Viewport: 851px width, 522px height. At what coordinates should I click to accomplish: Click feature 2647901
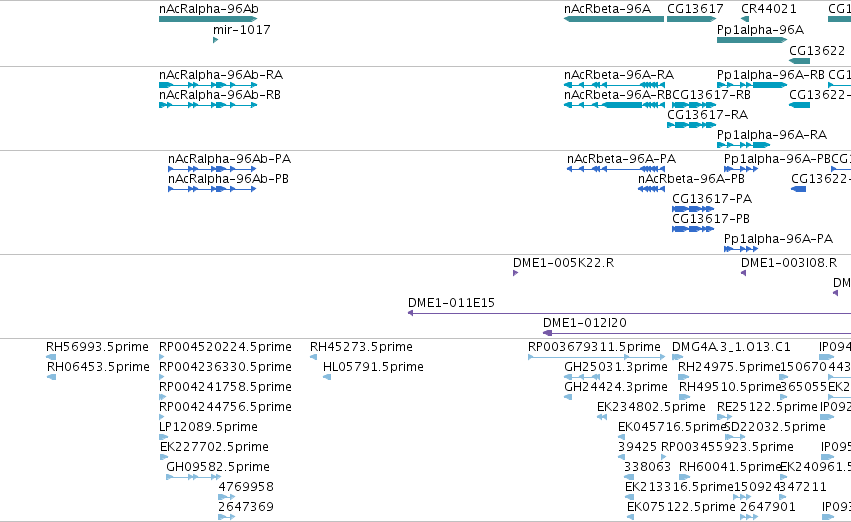pos(749,517)
